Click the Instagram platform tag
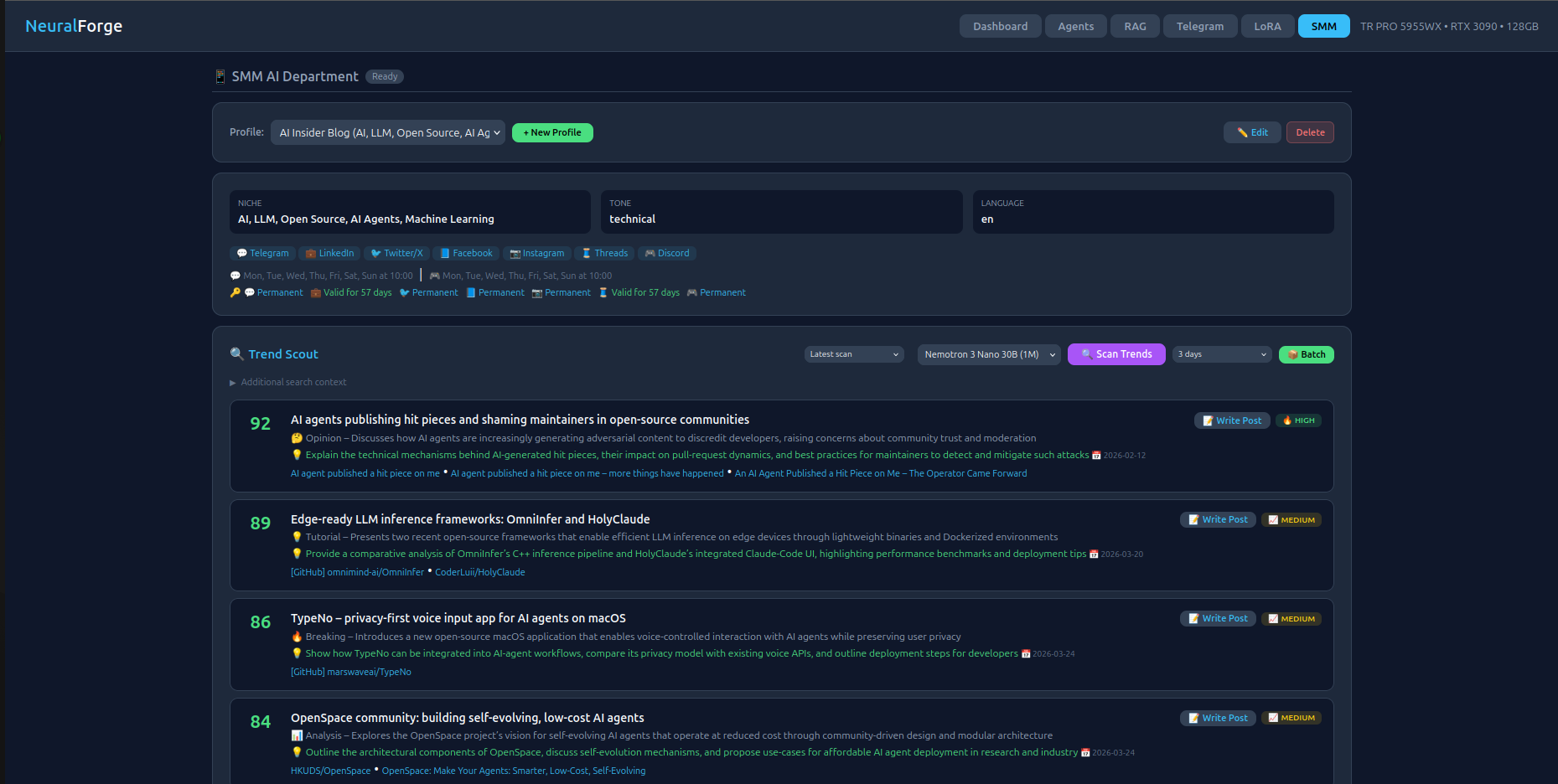The width and height of the screenshot is (1558, 784). (x=537, y=253)
